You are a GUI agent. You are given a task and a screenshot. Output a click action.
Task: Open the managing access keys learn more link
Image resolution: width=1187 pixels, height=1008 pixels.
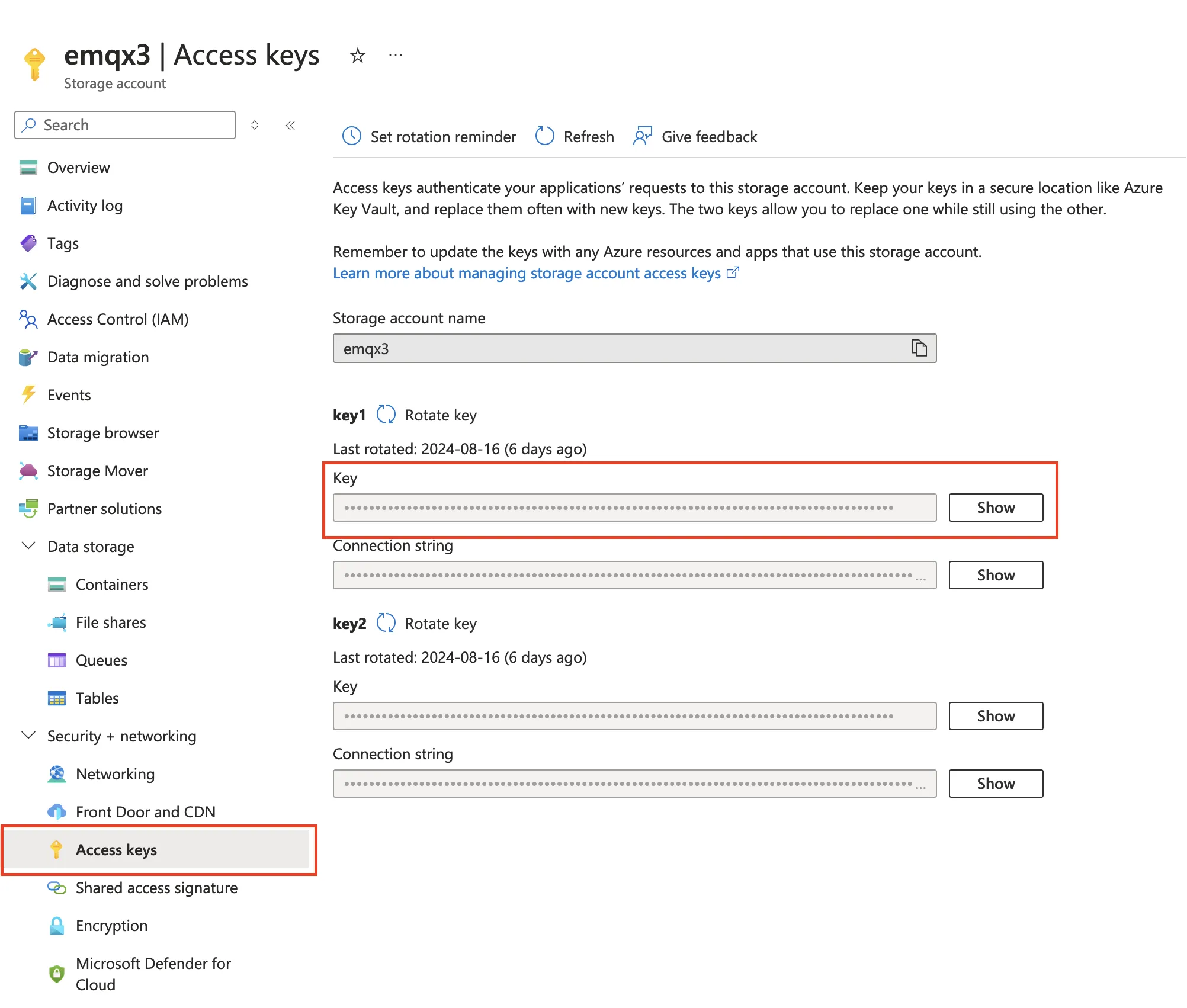click(x=527, y=273)
